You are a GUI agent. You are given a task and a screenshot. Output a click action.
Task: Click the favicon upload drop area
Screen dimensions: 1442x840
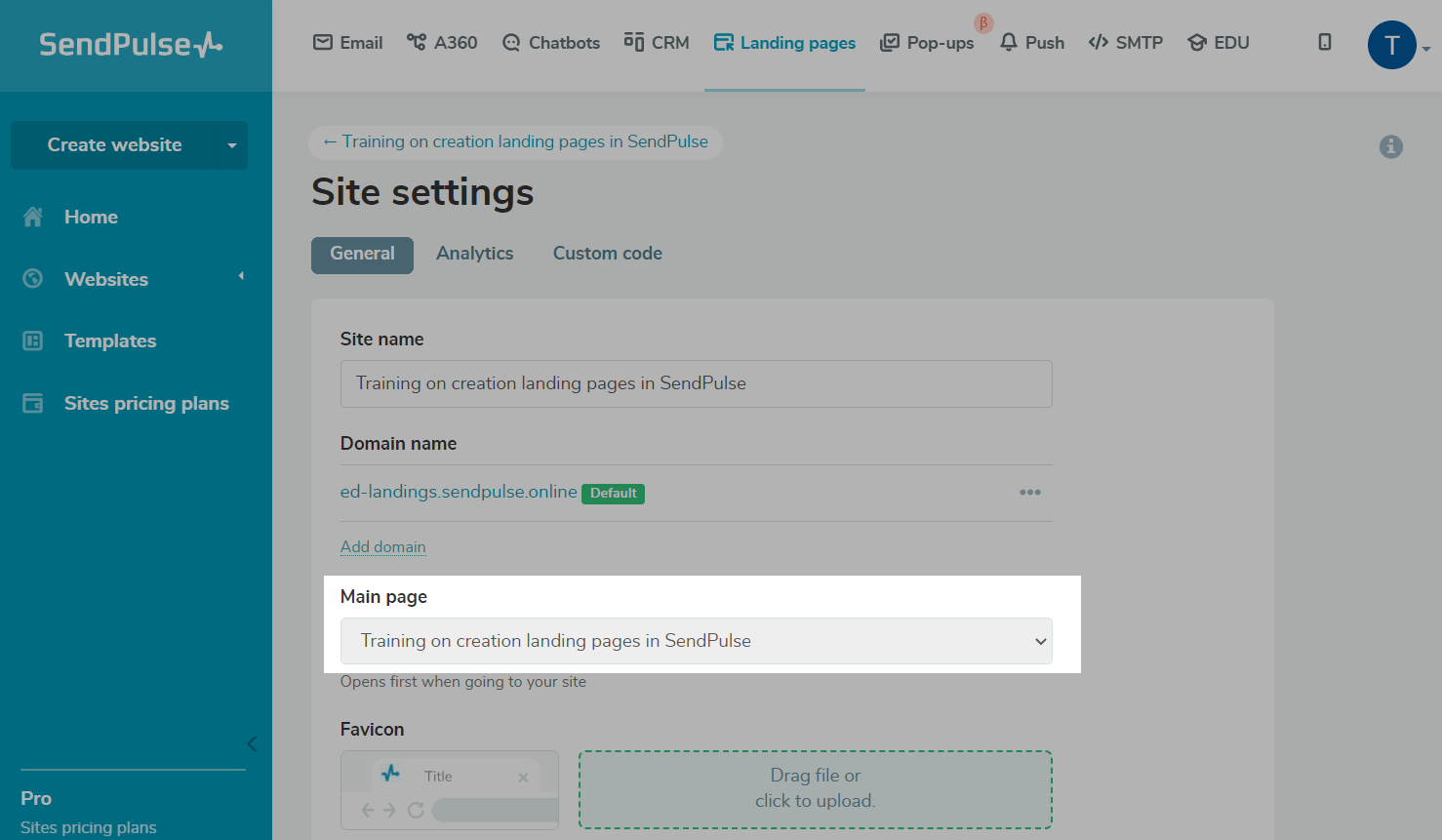coord(816,789)
